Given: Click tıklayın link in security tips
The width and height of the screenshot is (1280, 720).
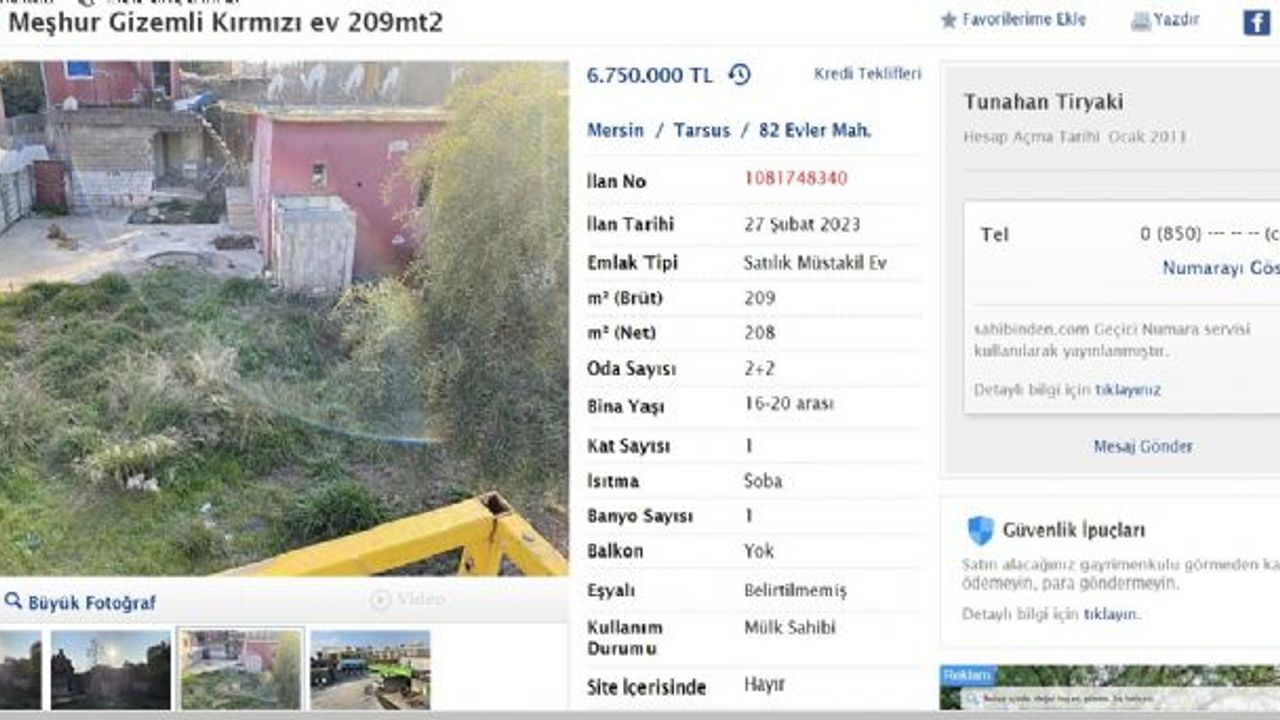Looking at the screenshot, I should [x=1110, y=614].
